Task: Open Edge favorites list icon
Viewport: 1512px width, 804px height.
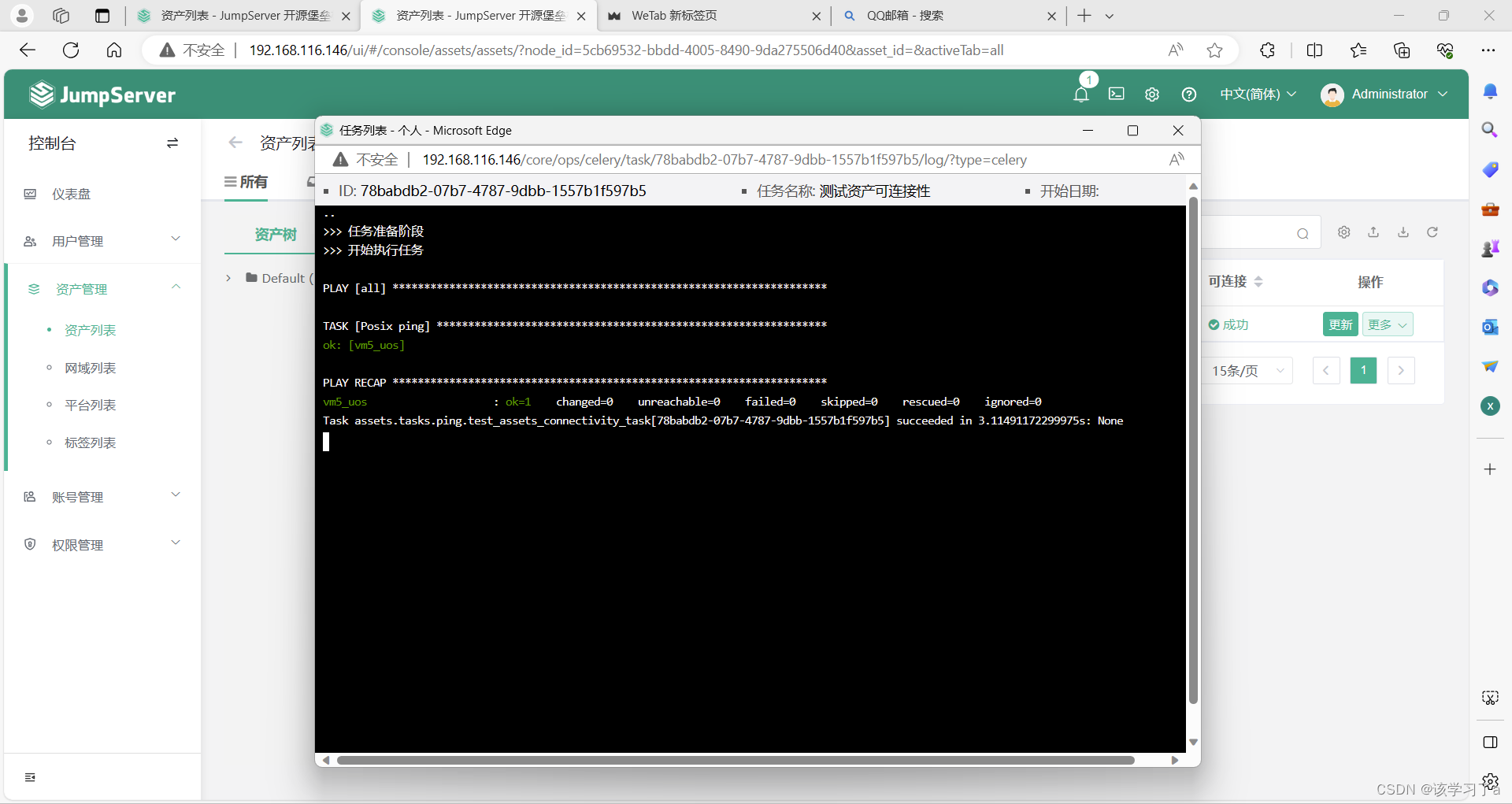Action: click(1358, 50)
